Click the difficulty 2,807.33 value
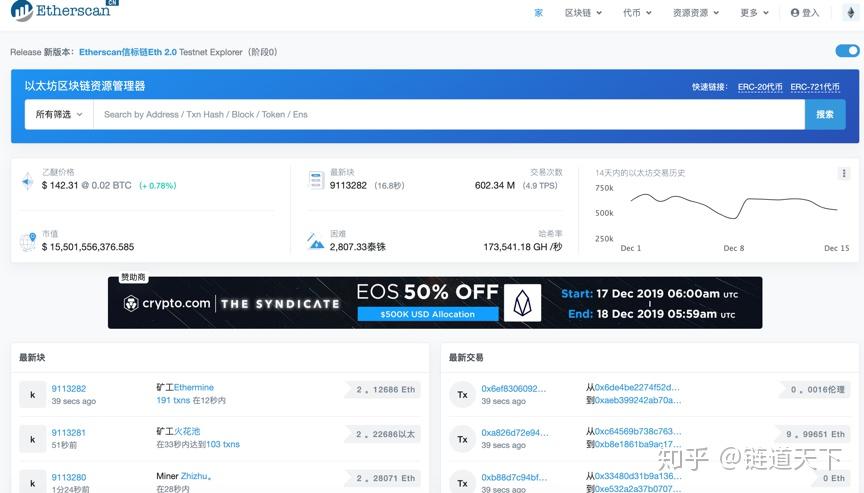Image resolution: width=864 pixels, height=493 pixels. tap(358, 247)
